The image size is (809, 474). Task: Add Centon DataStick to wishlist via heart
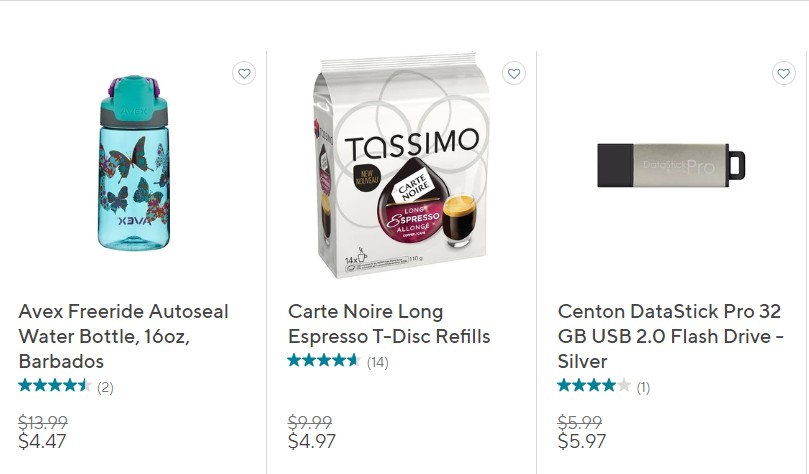point(784,73)
